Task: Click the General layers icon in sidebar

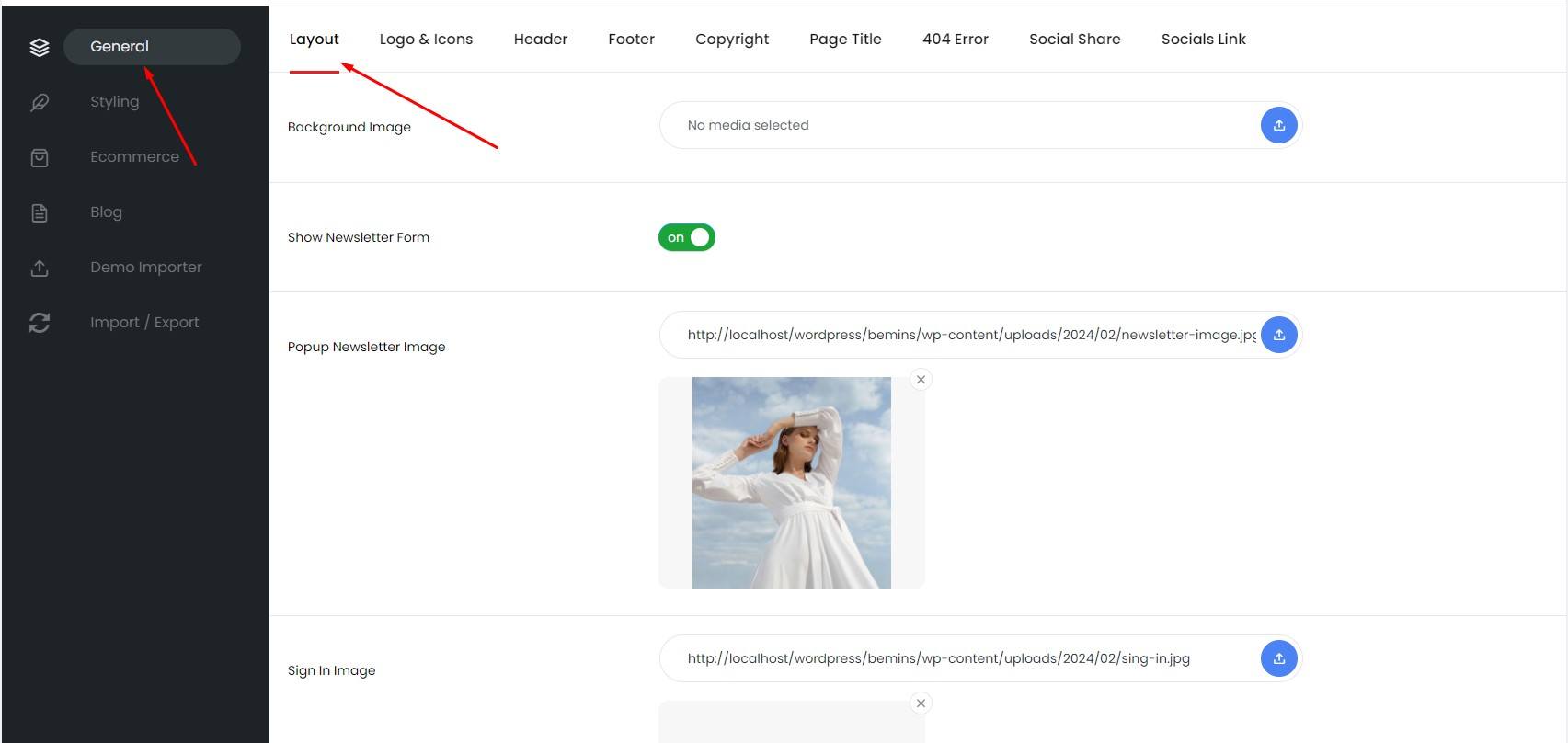Action: [40, 47]
